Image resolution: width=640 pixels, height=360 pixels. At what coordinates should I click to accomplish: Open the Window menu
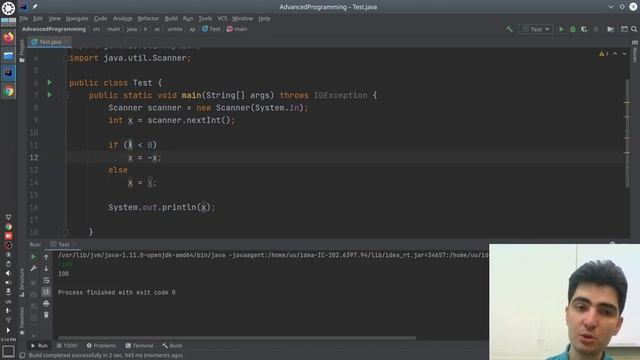point(242,18)
